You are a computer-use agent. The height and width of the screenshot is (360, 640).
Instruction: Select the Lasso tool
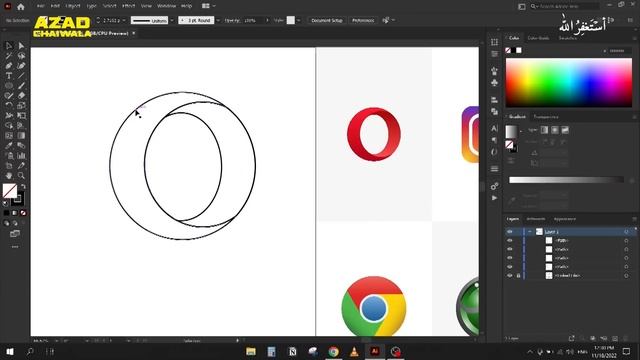pyautogui.click(x=21, y=56)
